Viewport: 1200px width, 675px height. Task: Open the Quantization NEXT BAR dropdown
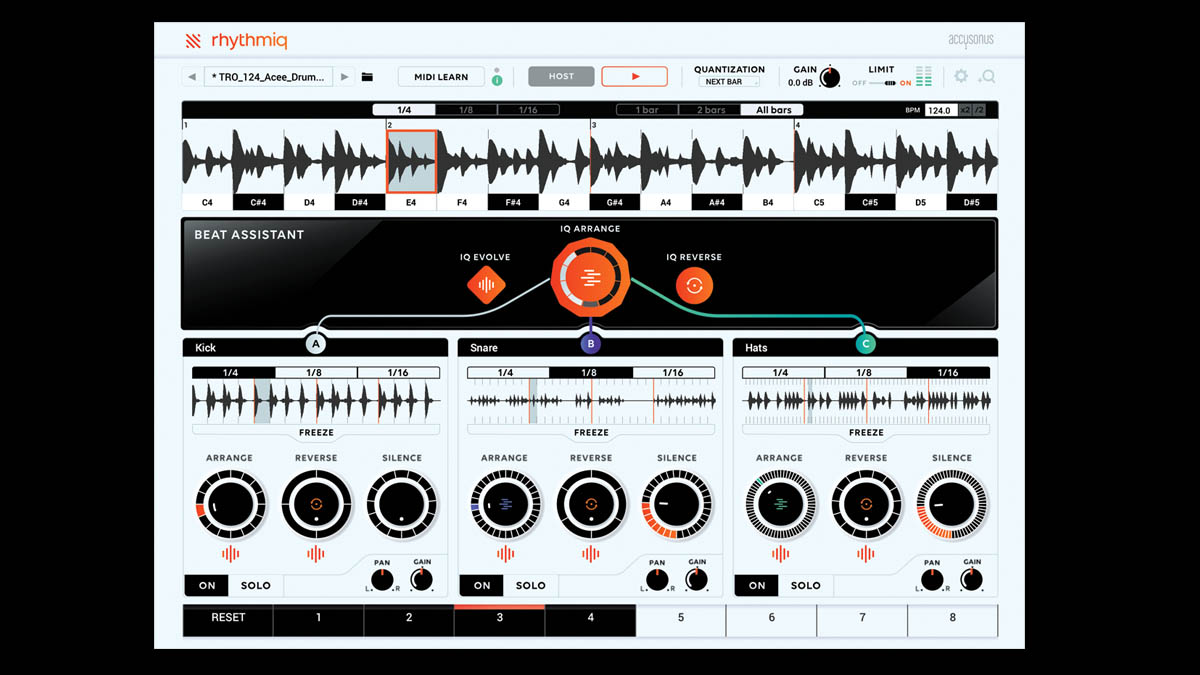(729, 82)
